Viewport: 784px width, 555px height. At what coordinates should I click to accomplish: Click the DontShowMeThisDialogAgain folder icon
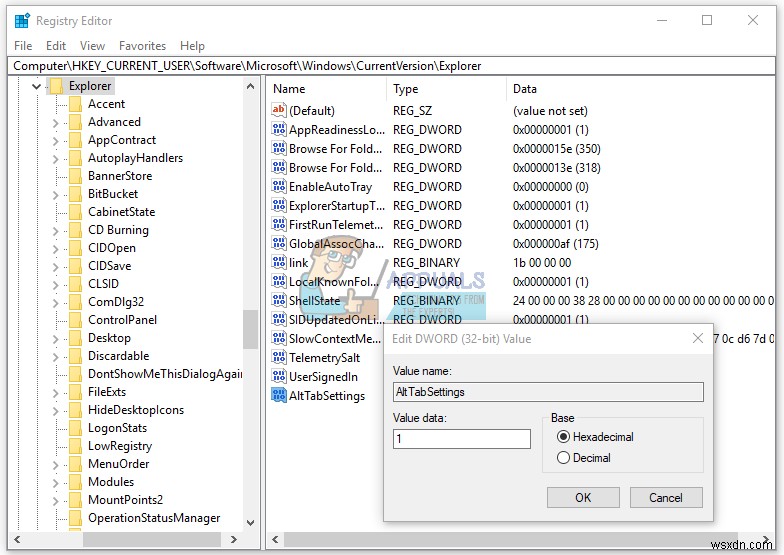pyautogui.click(x=75, y=374)
